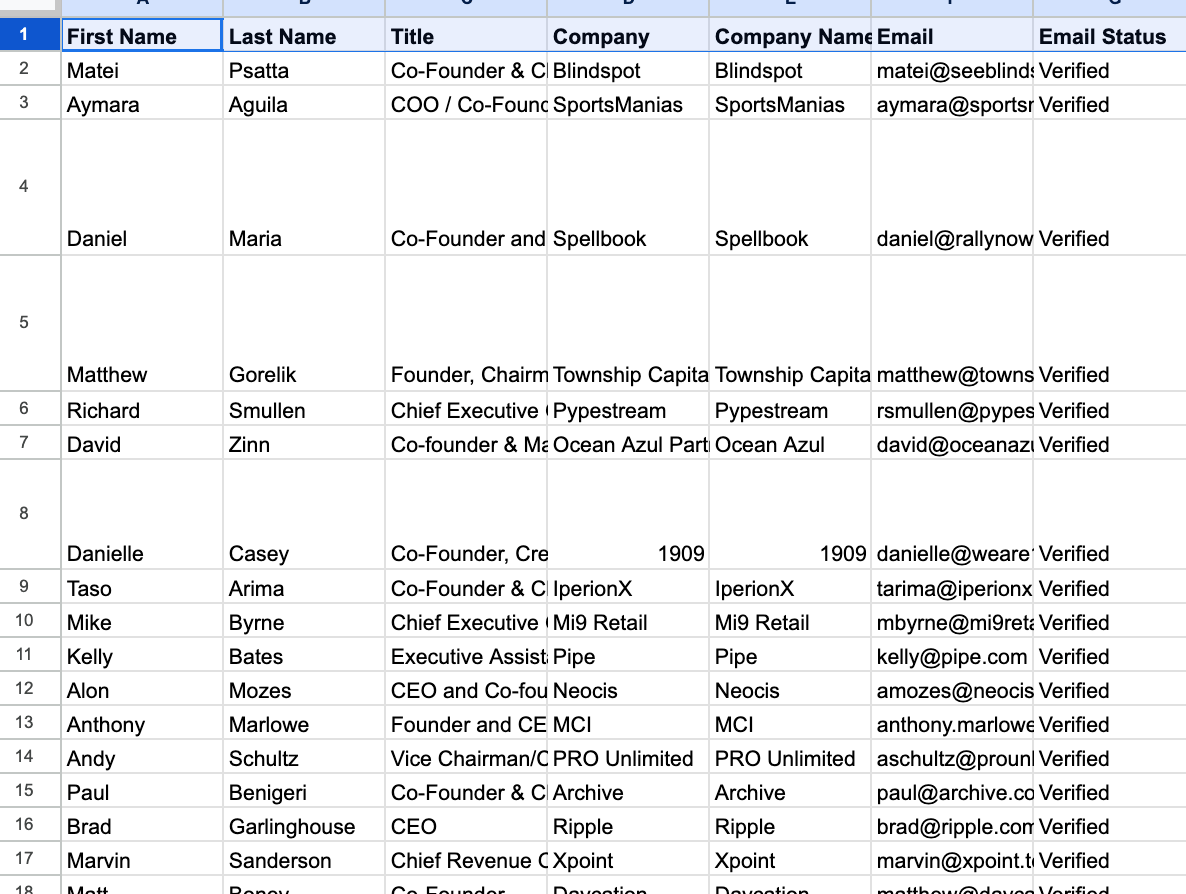
Task: Select the 'COO / Co-Founder' title cell
Action: pos(466,103)
